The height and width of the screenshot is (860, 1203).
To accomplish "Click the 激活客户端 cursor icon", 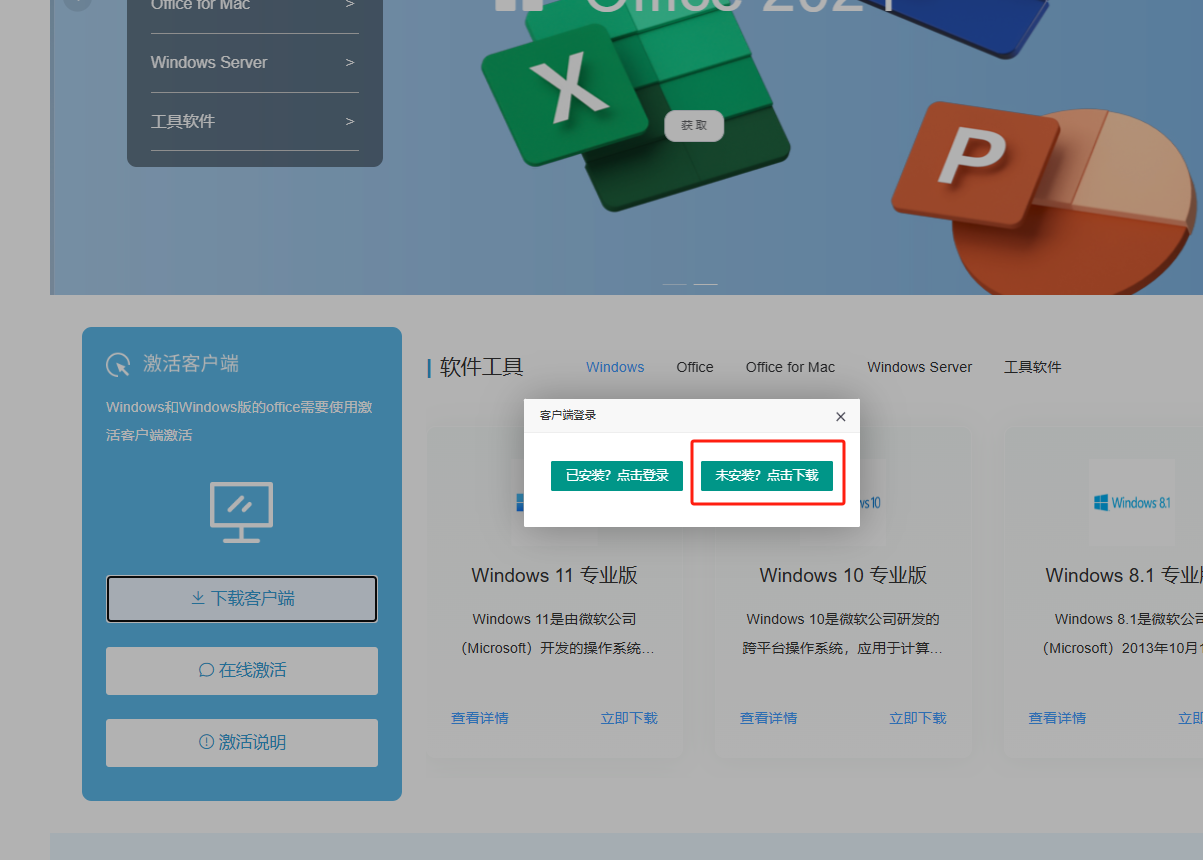I will pyautogui.click(x=118, y=364).
